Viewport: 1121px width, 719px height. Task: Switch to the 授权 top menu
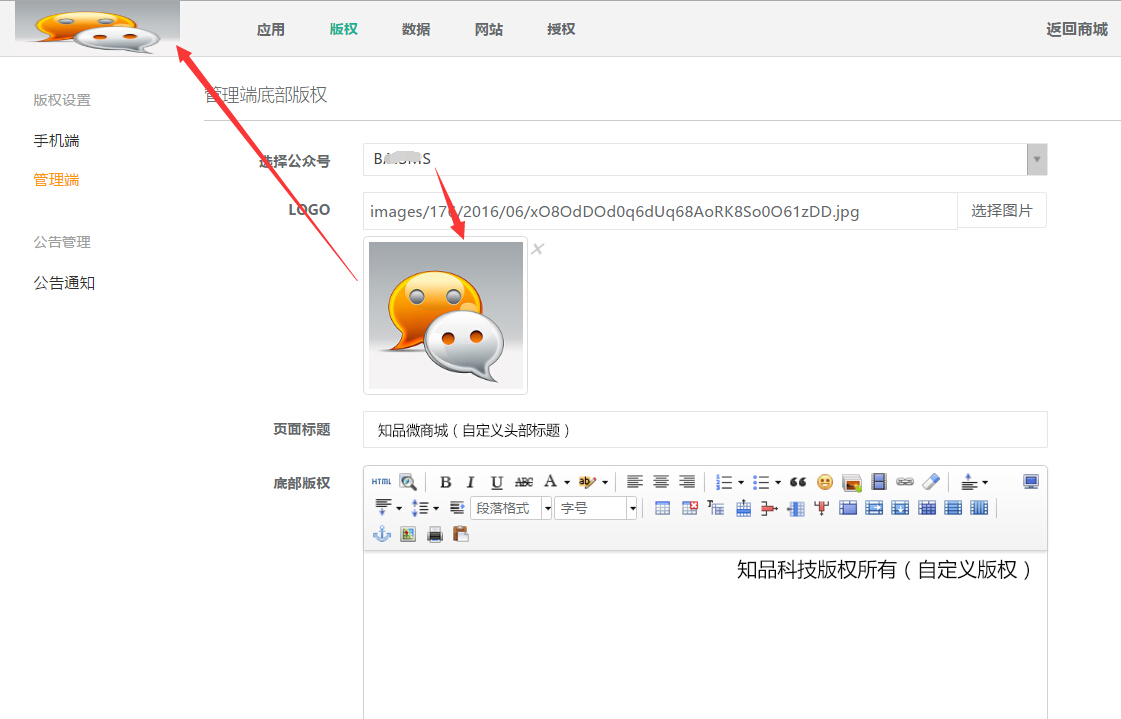tap(561, 29)
